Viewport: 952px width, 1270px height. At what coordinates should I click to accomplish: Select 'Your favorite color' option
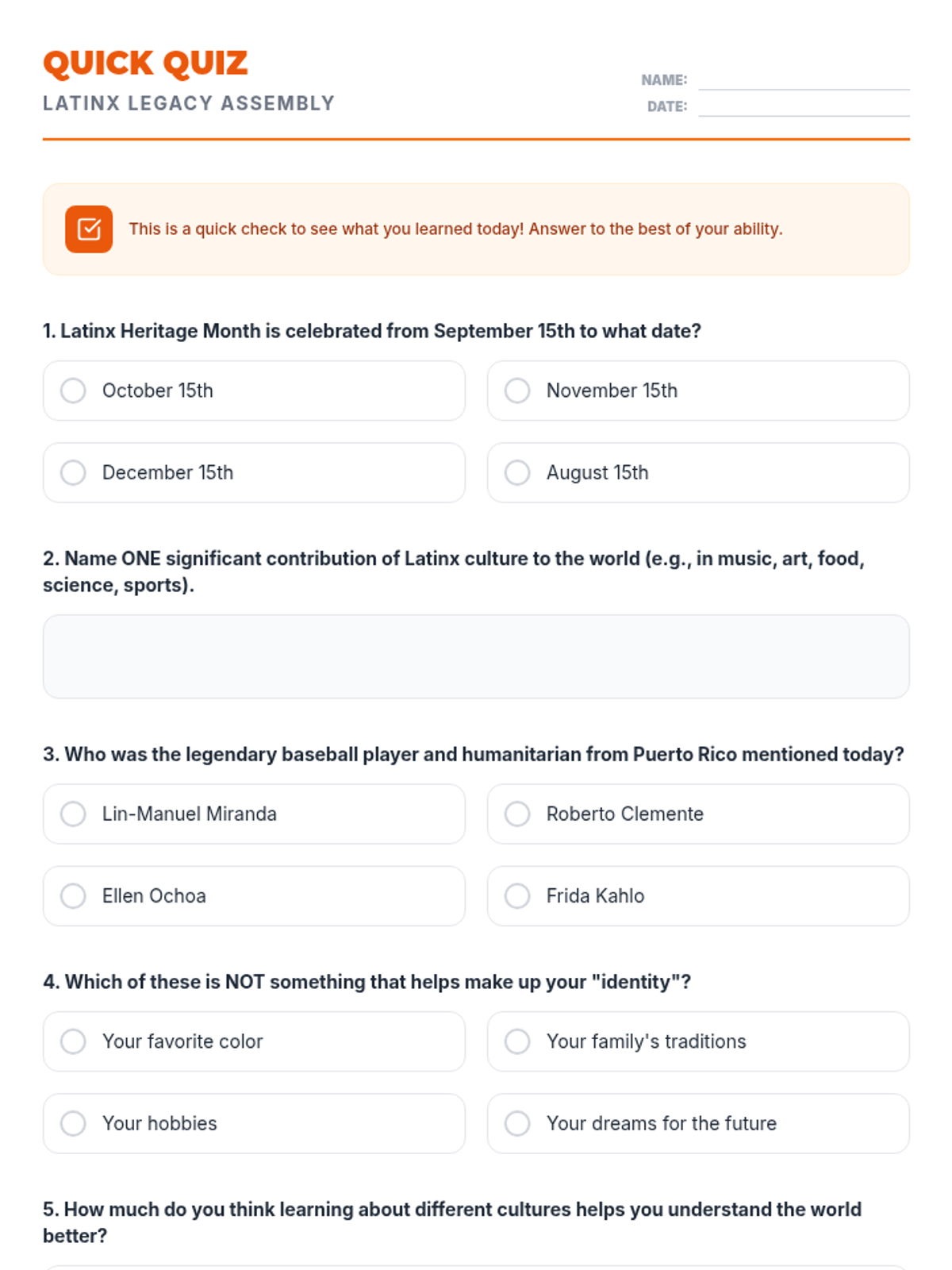point(73,1041)
